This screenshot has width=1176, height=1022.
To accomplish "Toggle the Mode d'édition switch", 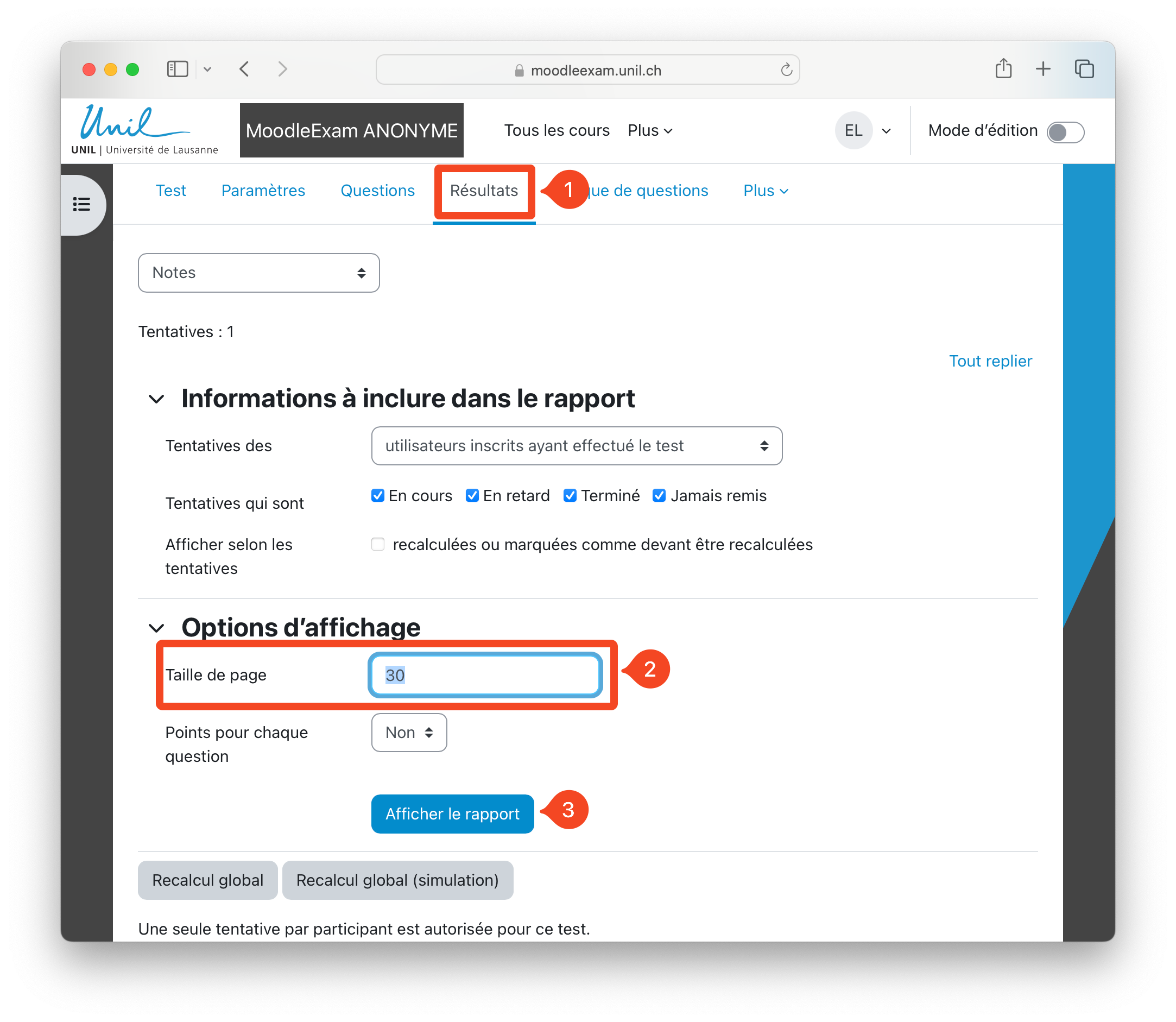I will pos(1065,132).
